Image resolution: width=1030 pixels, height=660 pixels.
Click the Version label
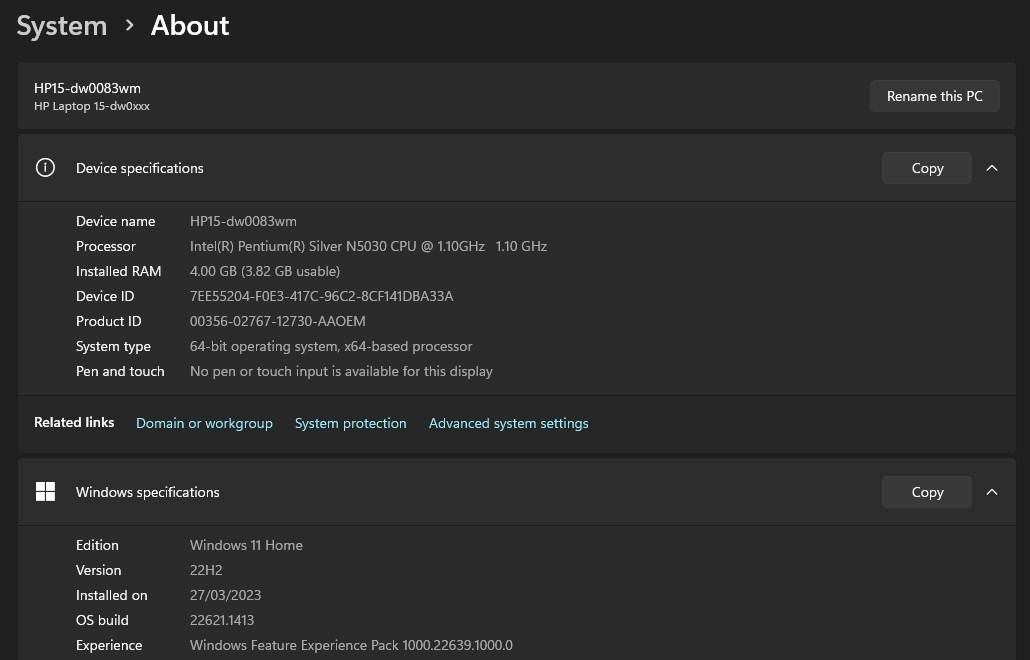pos(99,570)
